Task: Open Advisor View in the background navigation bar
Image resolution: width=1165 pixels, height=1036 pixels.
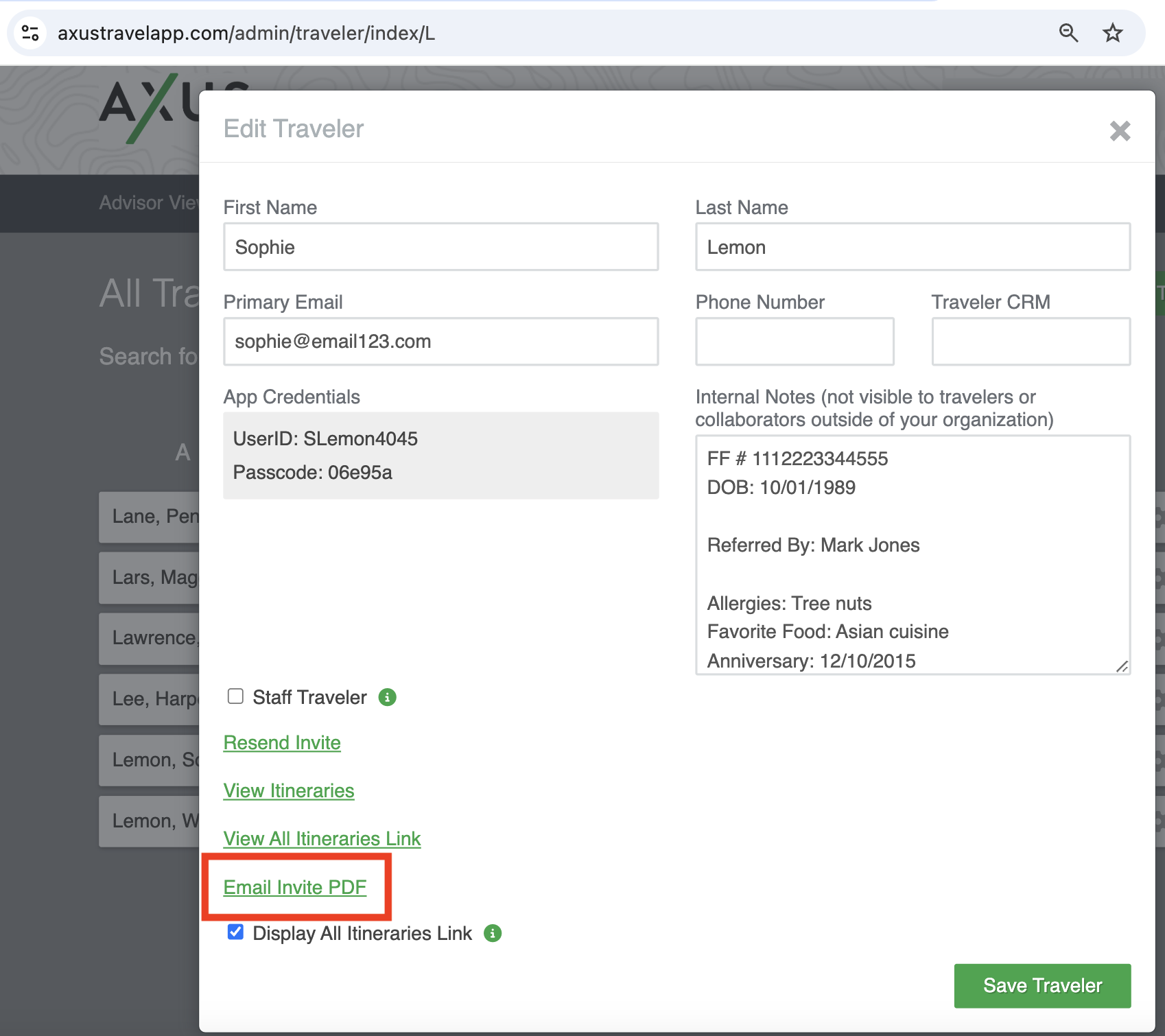Action: coord(149,202)
